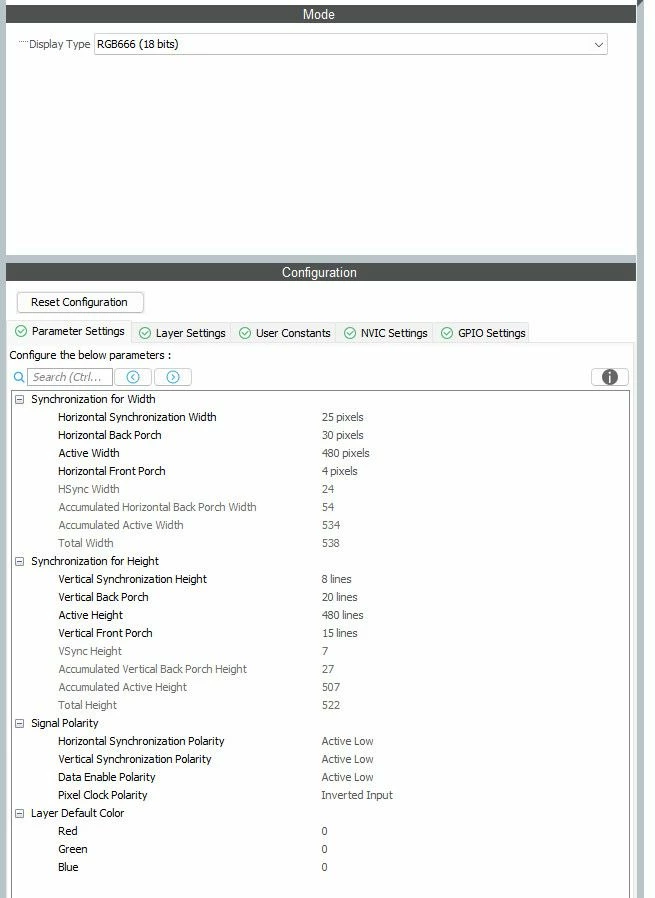Screen dimensions: 655x898
Task: Focus the parameter search field
Action: tap(69, 377)
